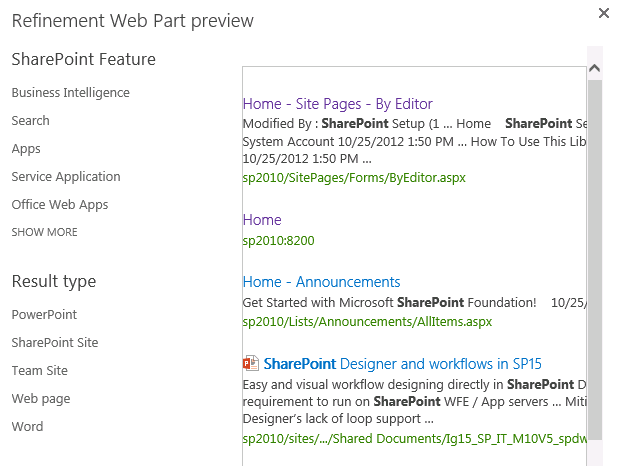This screenshot has width=619, height=466.
Task: Click the Refinement Web Part preview title
Action: (133, 21)
